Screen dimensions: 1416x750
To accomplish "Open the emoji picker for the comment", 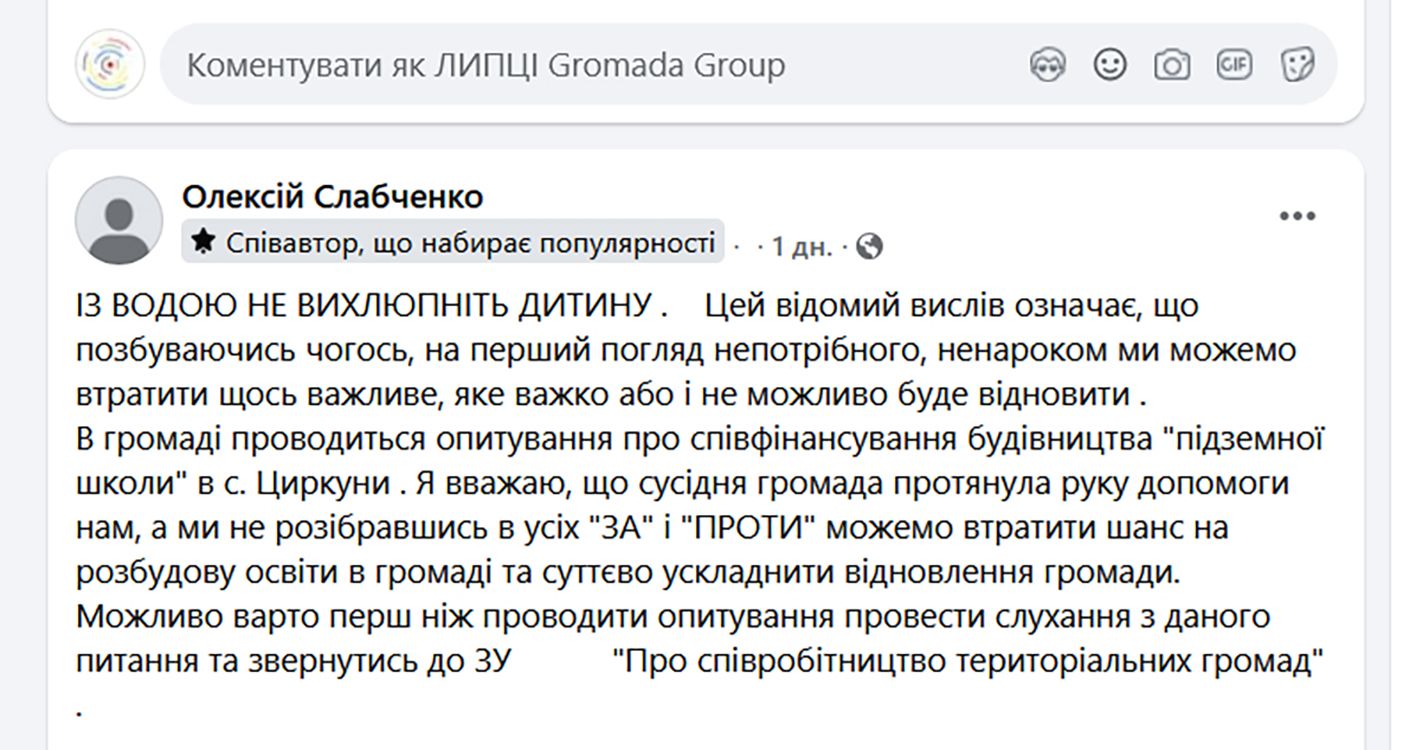I will [x=1109, y=66].
